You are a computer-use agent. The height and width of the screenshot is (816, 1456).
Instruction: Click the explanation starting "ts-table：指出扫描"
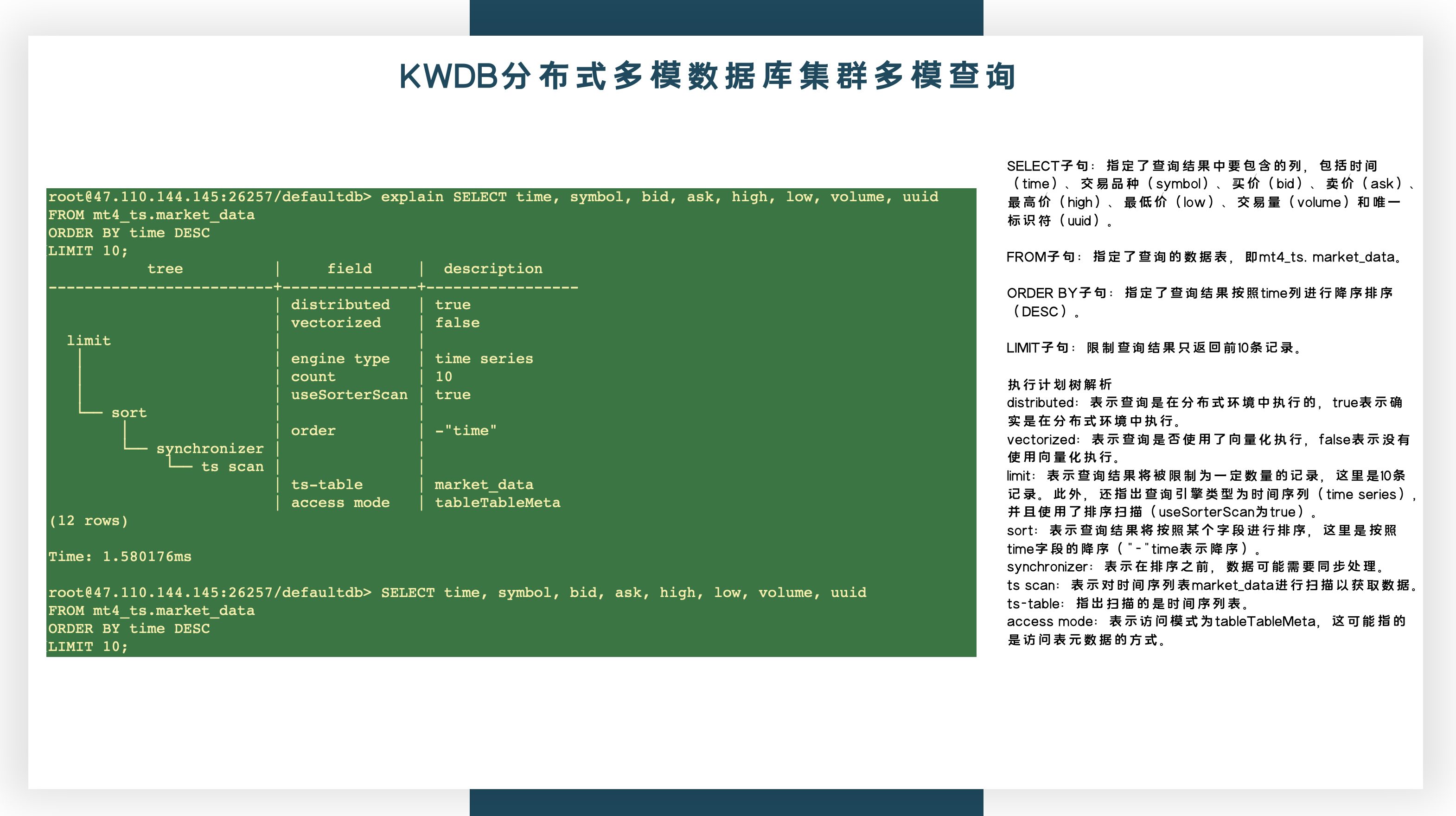pyautogui.click(x=1127, y=604)
